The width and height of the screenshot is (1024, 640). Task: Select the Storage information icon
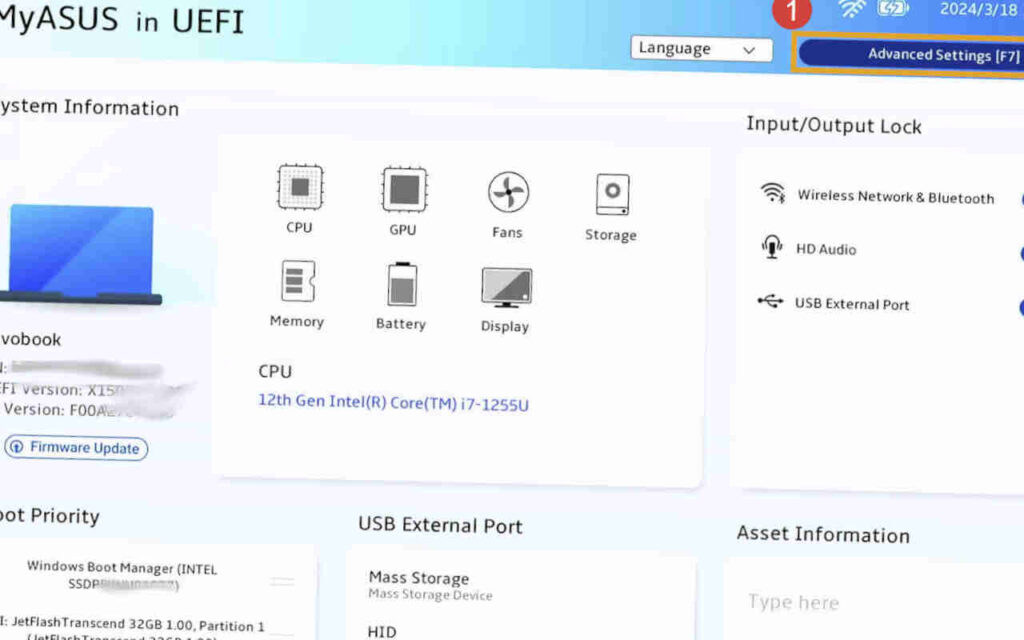click(612, 195)
